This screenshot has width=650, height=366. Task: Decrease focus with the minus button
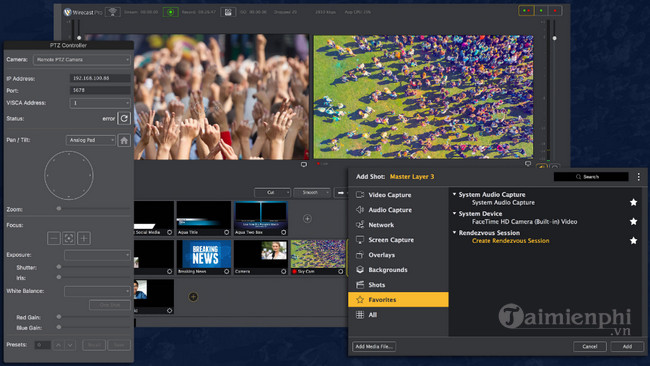click(53, 238)
